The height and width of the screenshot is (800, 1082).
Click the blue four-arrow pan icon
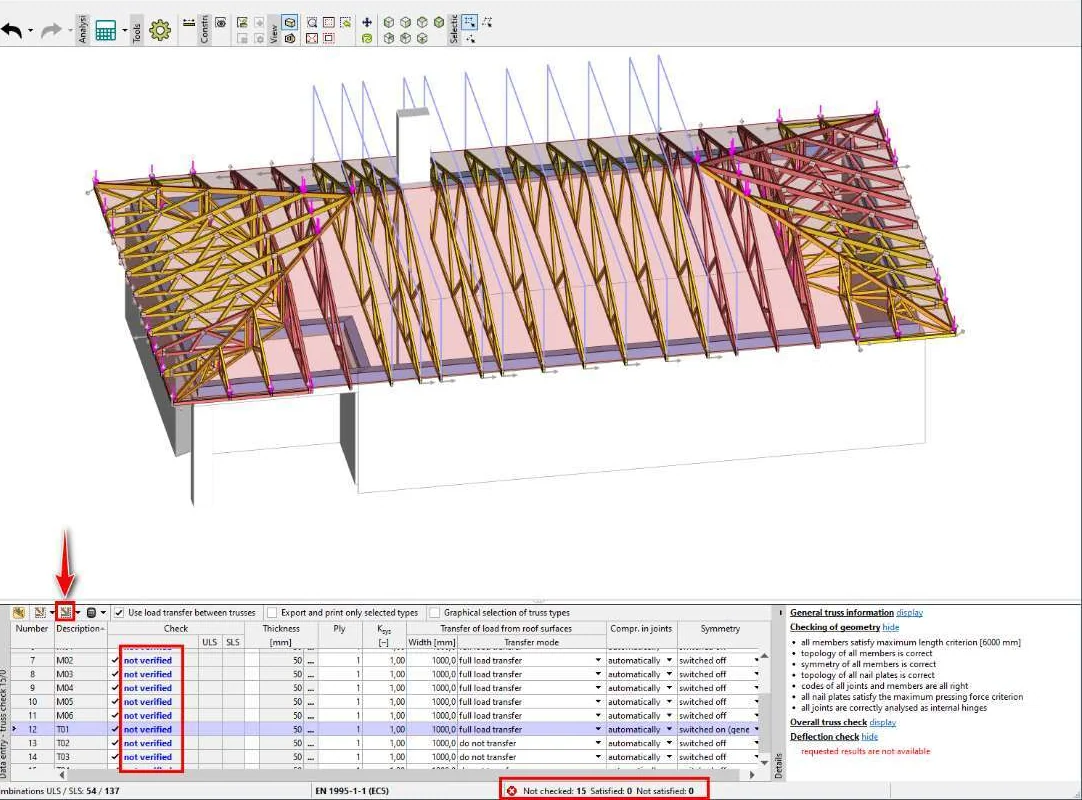(367, 23)
